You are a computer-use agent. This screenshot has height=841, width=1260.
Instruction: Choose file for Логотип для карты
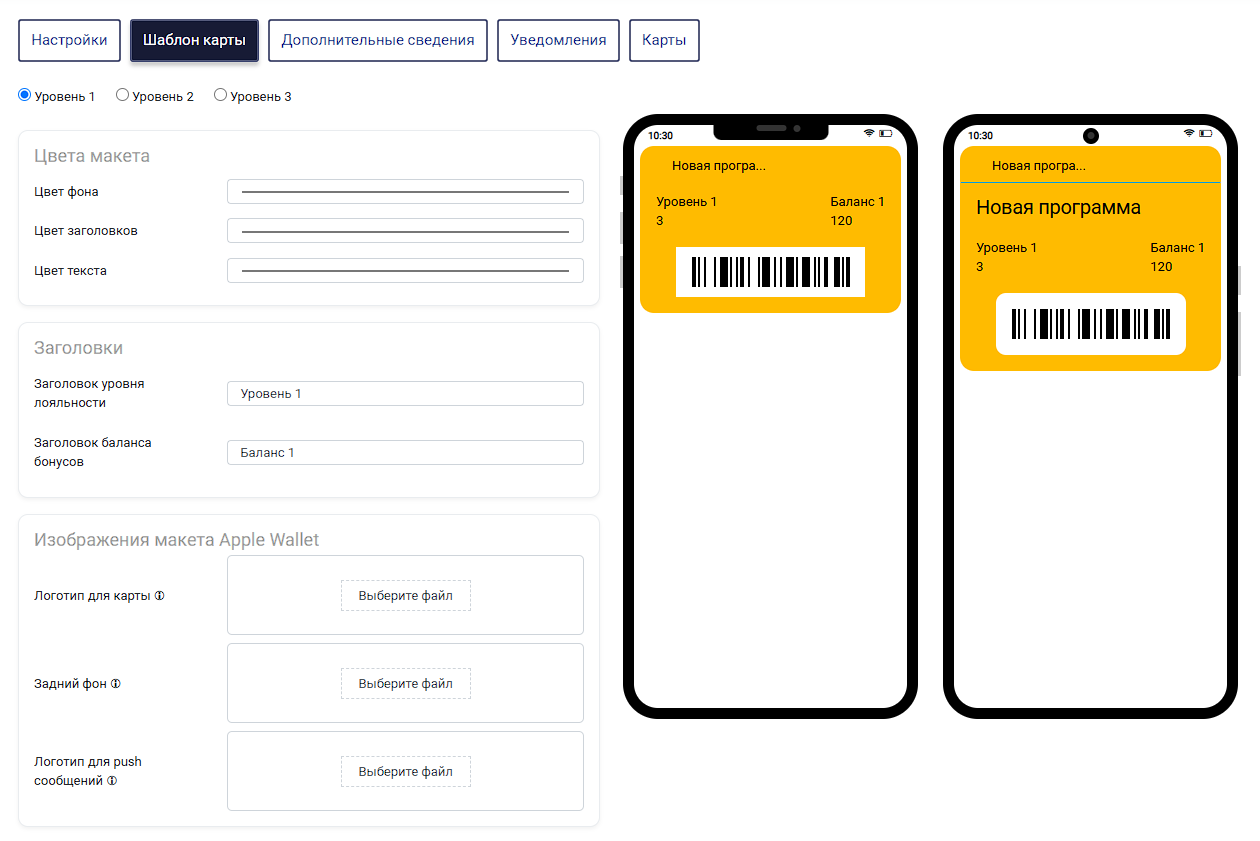click(x=406, y=595)
